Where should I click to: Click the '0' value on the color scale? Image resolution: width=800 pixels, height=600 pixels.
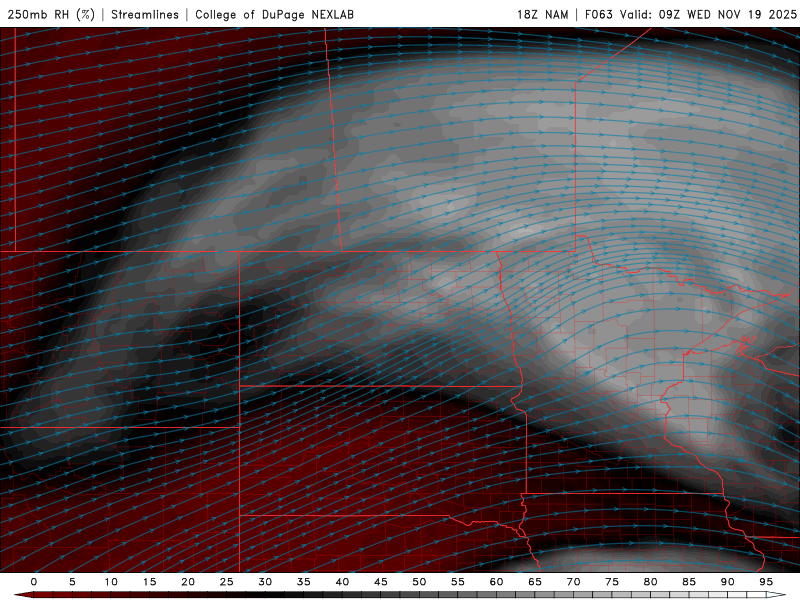tap(34, 582)
